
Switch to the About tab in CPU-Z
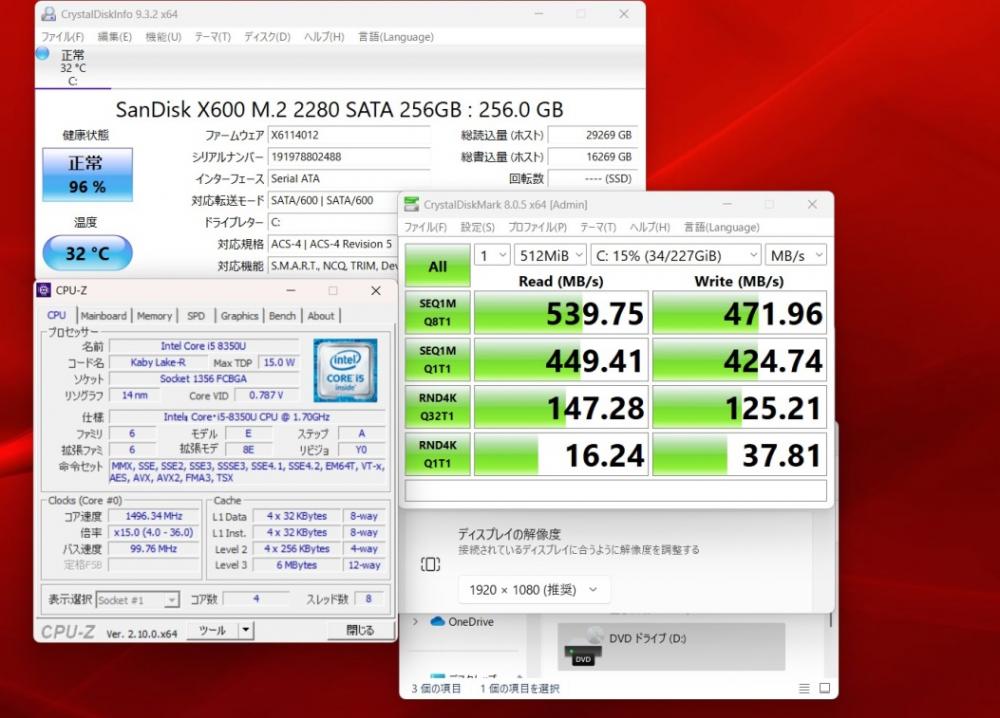pyautogui.click(x=321, y=316)
